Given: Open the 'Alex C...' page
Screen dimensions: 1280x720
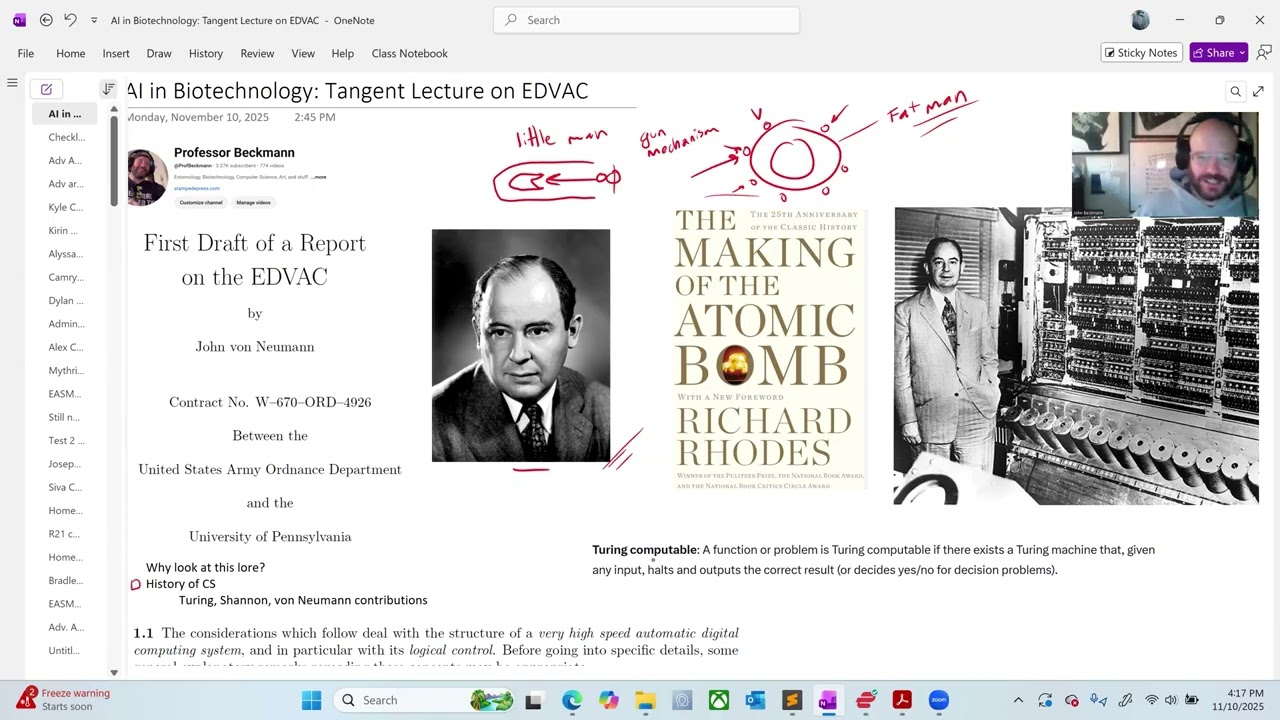Looking at the screenshot, I should (66, 347).
